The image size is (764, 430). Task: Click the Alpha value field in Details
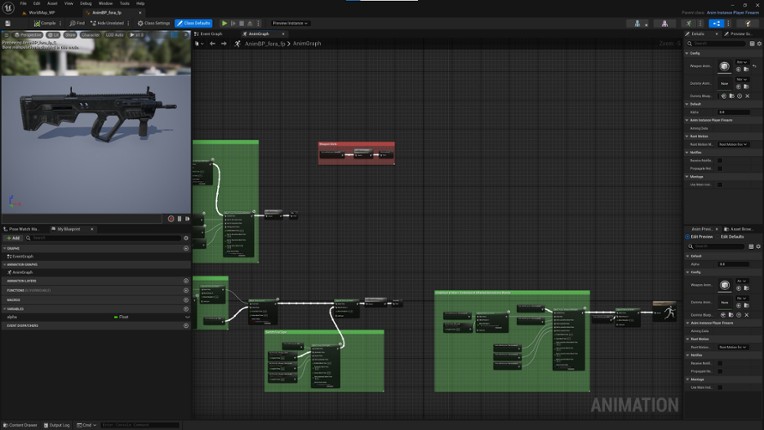click(x=733, y=111)
